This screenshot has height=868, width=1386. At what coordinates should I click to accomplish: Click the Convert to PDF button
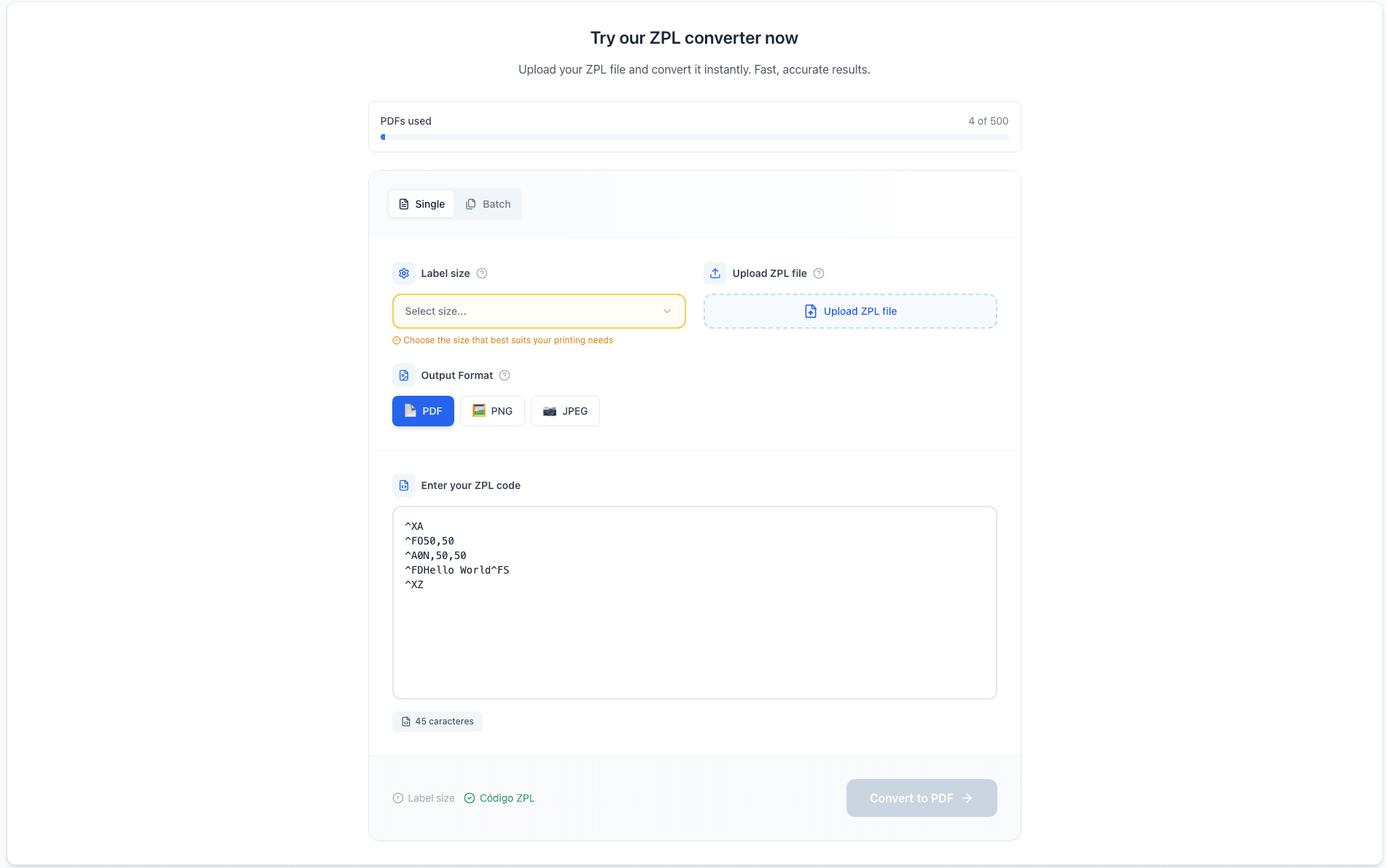[922, 798]
